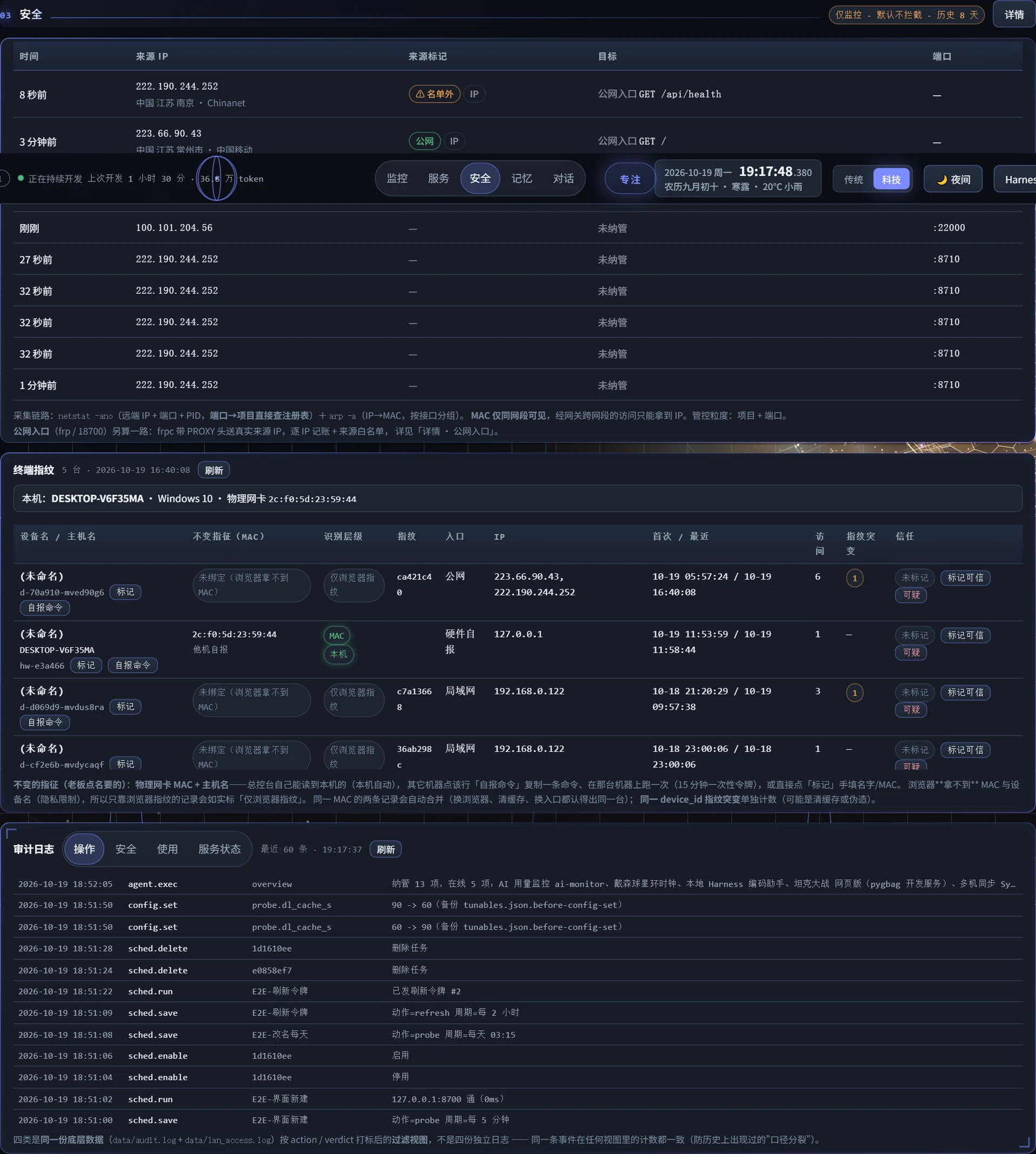
Task: Refresh the 审计日志 audit log
Action: (x=385, y=850)
